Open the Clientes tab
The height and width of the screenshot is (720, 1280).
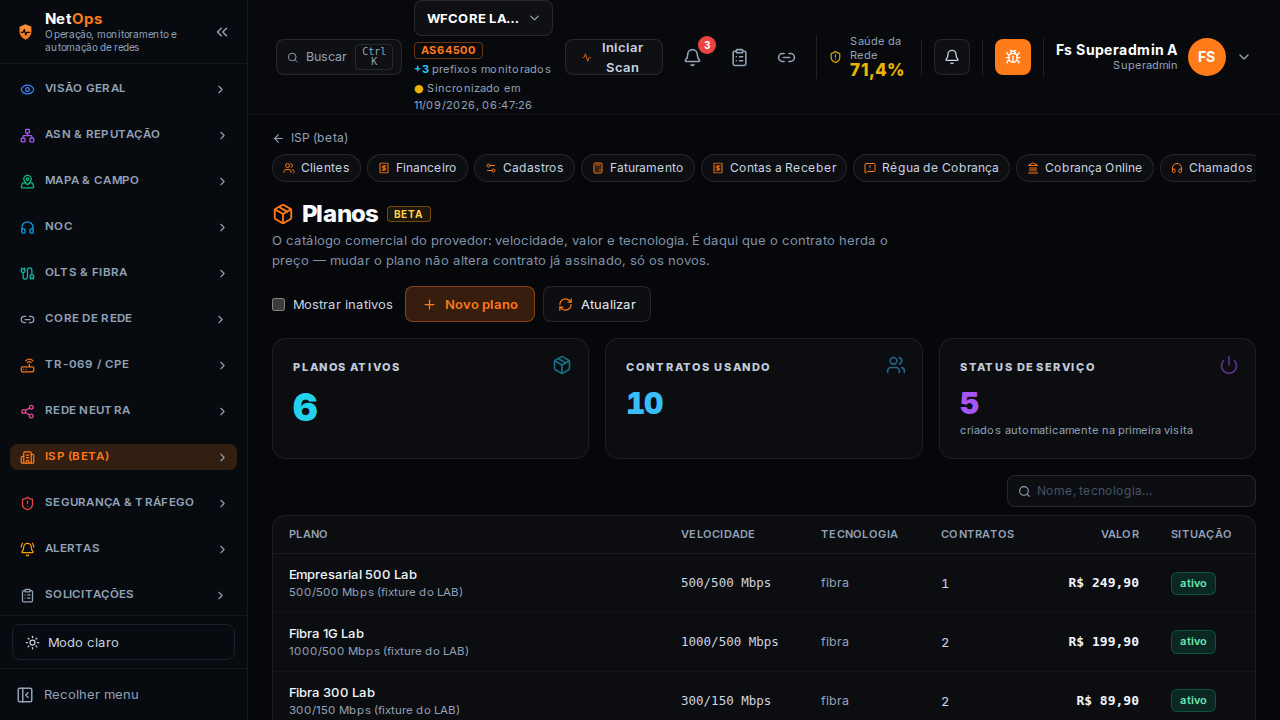(x=316, y=168)
